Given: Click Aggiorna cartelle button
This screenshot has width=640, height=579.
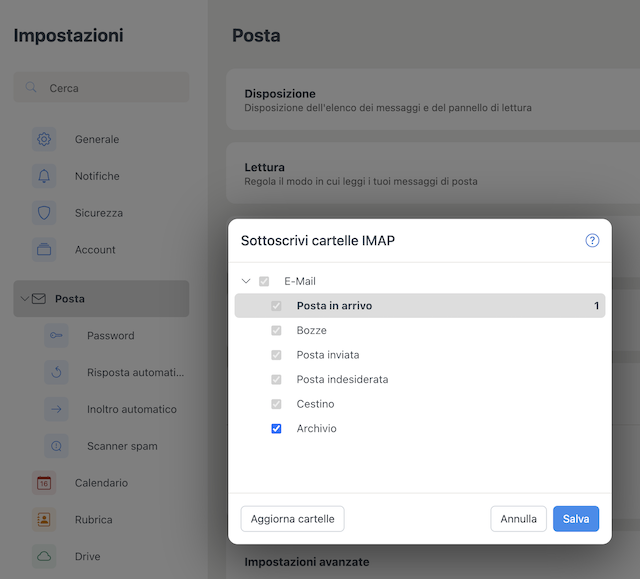Looking at the screenshot, I should click(x=292, y=519).
